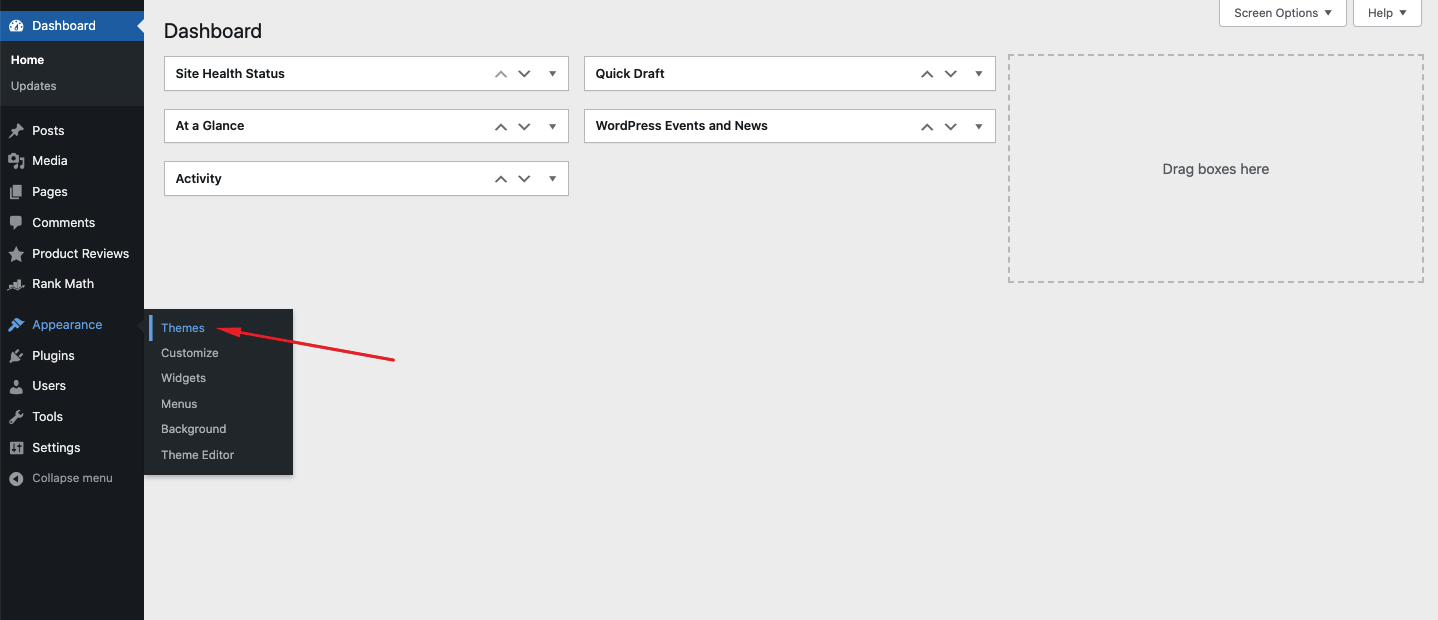Select the Settings icon in sidebar
The width and height of the screenshot is (1438, 620).
tap(18, 447)
